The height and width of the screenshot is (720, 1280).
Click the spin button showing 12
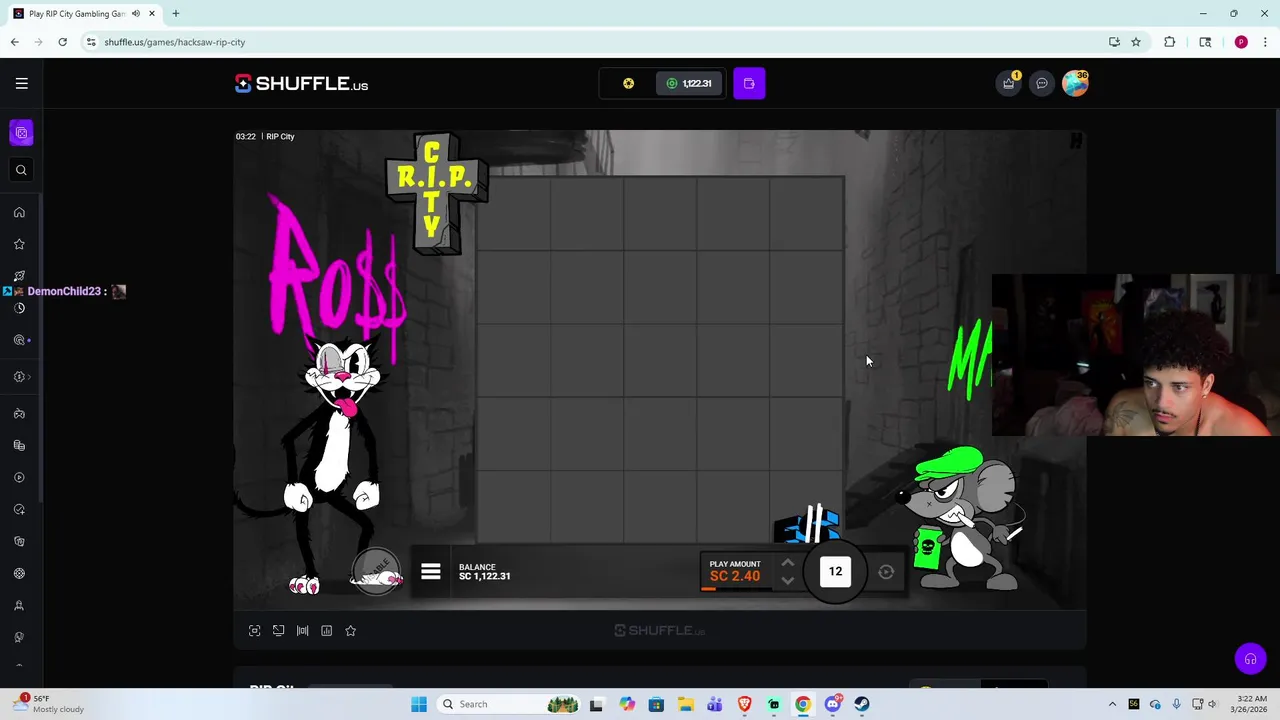click(835, 572)
